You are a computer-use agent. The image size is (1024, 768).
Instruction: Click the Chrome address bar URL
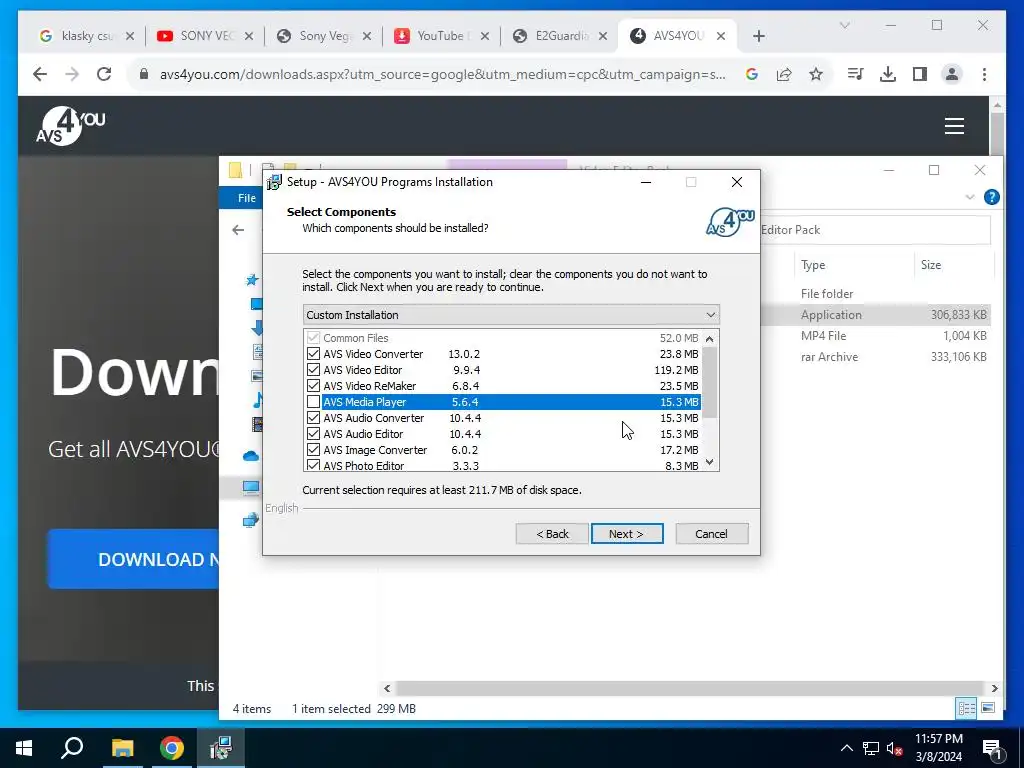[x=442, y=74]
